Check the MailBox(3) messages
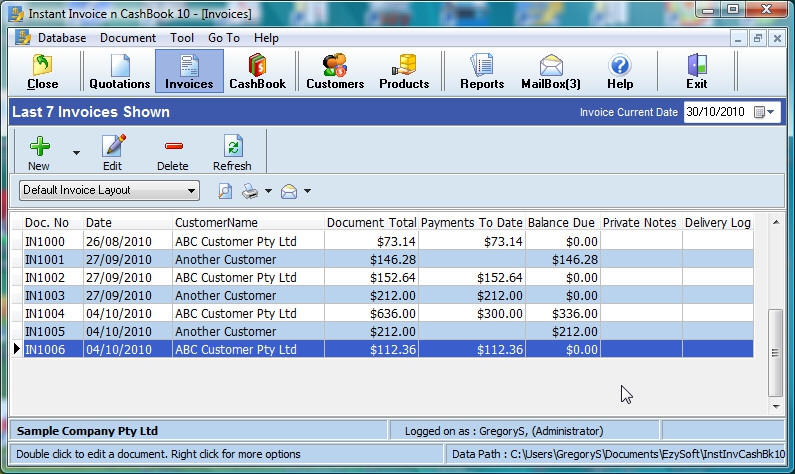Screen dimensions: 795x474 point(551,71)
